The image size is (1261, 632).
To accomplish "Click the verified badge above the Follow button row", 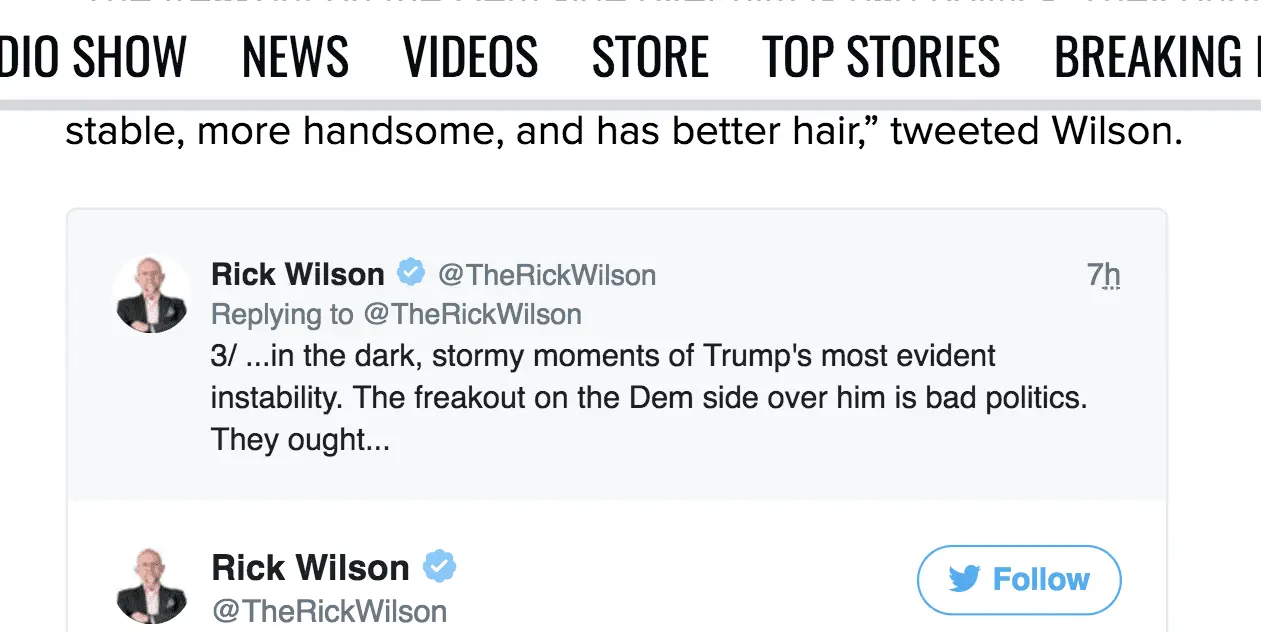I will click(x=439, y=567).
